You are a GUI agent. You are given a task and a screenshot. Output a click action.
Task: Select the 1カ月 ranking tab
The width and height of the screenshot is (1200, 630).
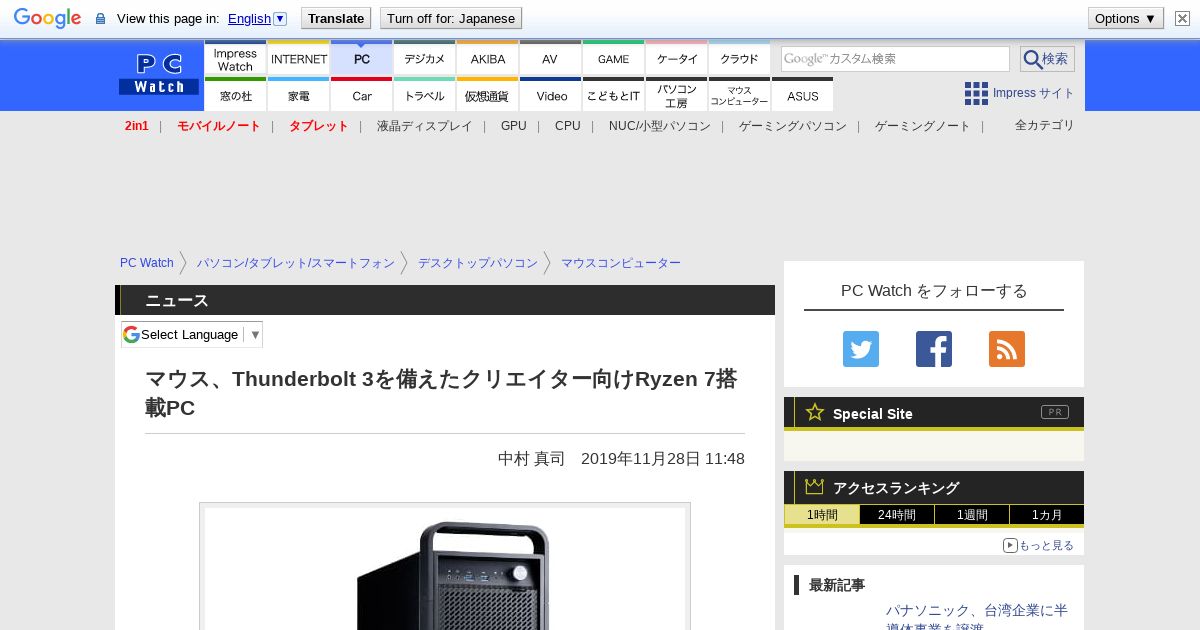pos(1047,515)
